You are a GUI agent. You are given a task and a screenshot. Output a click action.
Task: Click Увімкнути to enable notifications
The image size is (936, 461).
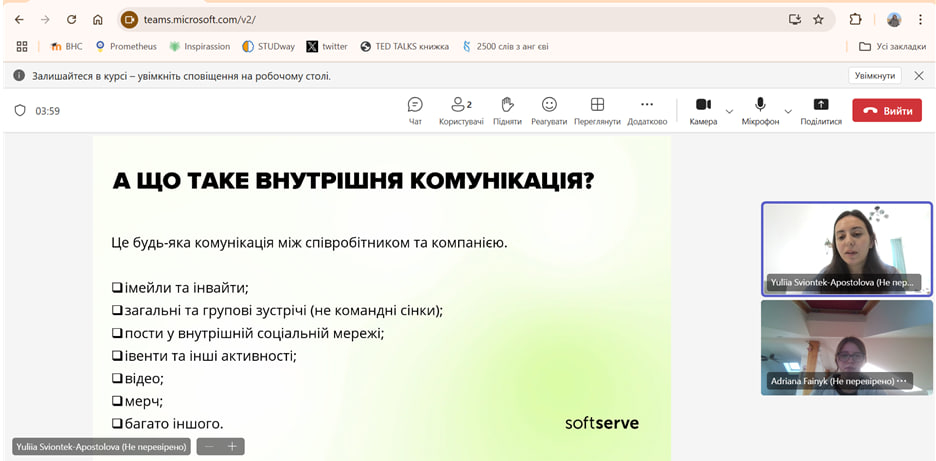[875, 76]
